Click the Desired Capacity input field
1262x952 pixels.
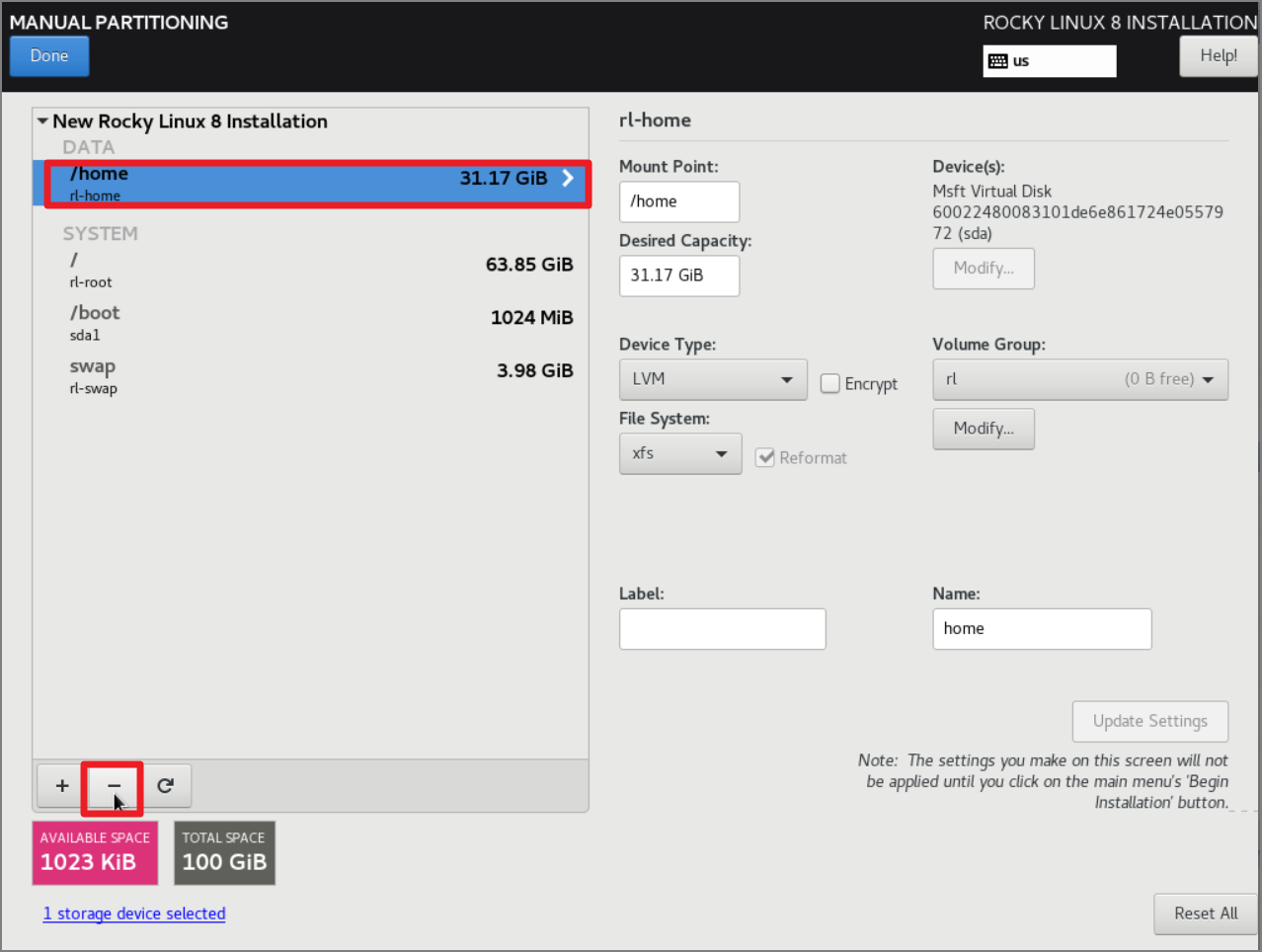click(x=679, y=276)
